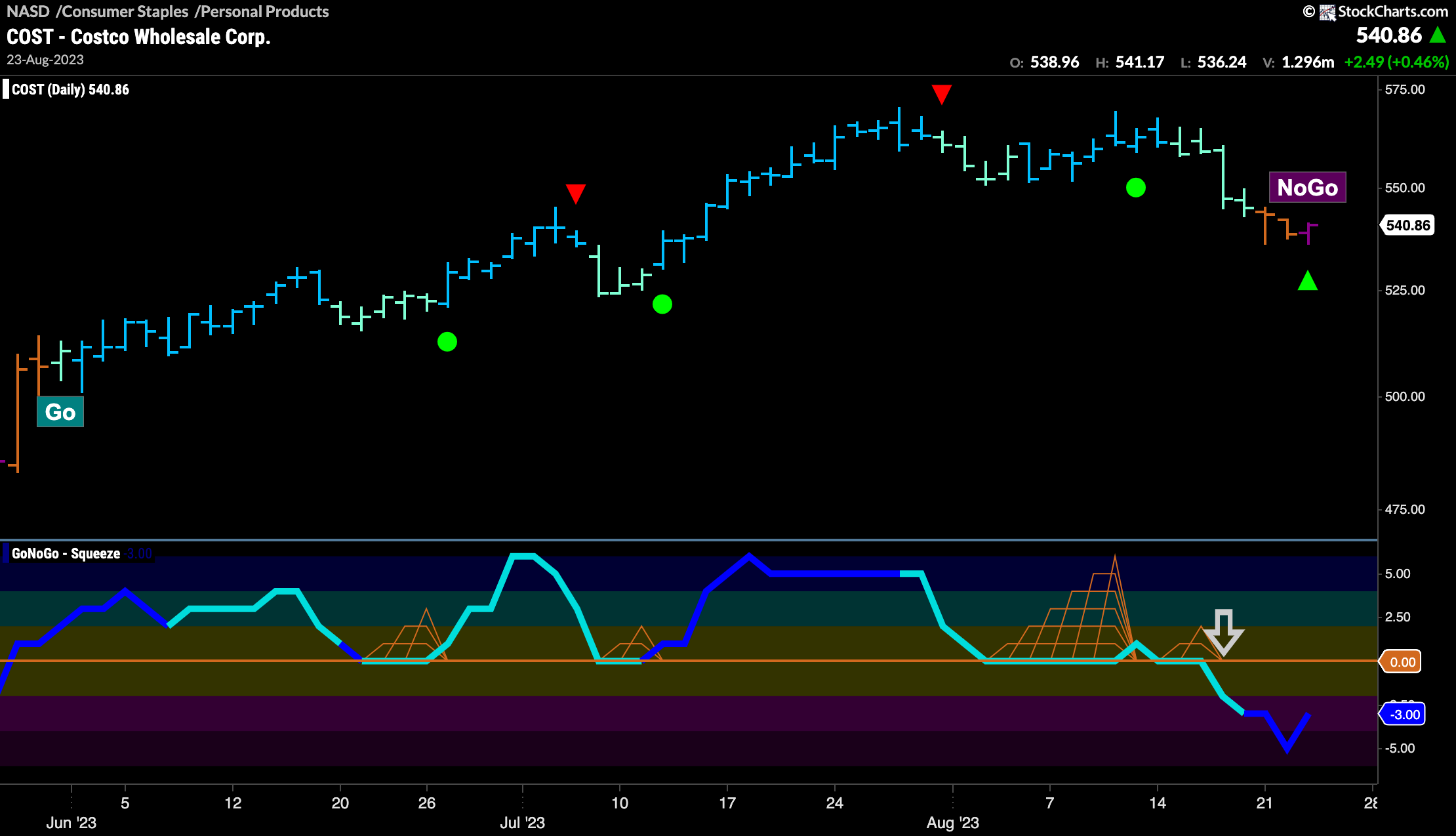Click the date label 17 on the time axis

pyautogui.click(x=727, y=803)
